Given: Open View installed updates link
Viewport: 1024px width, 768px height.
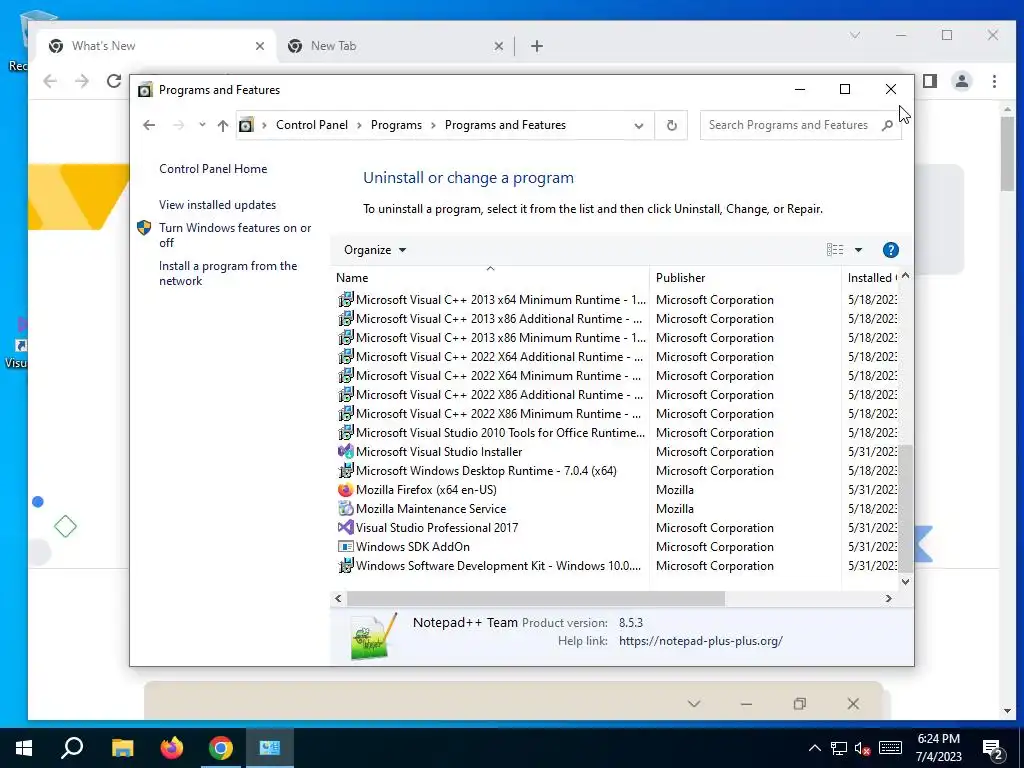Looking at the screenshot, I should [217, 204].
